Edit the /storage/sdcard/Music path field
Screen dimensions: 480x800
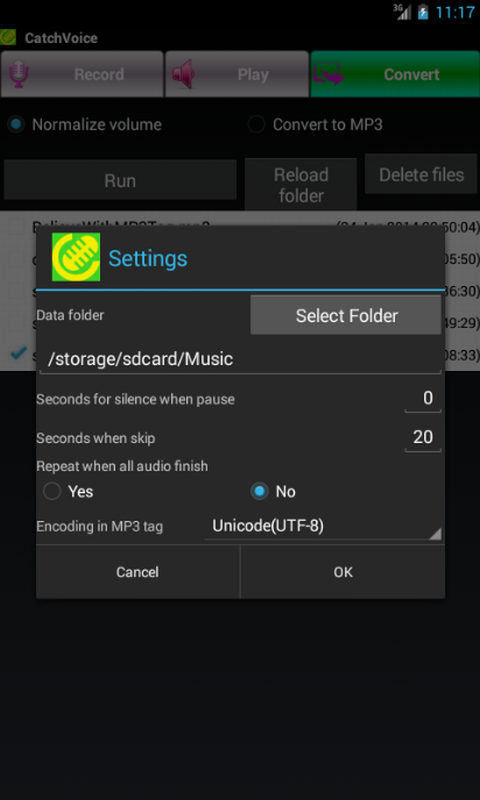point(240,359)
